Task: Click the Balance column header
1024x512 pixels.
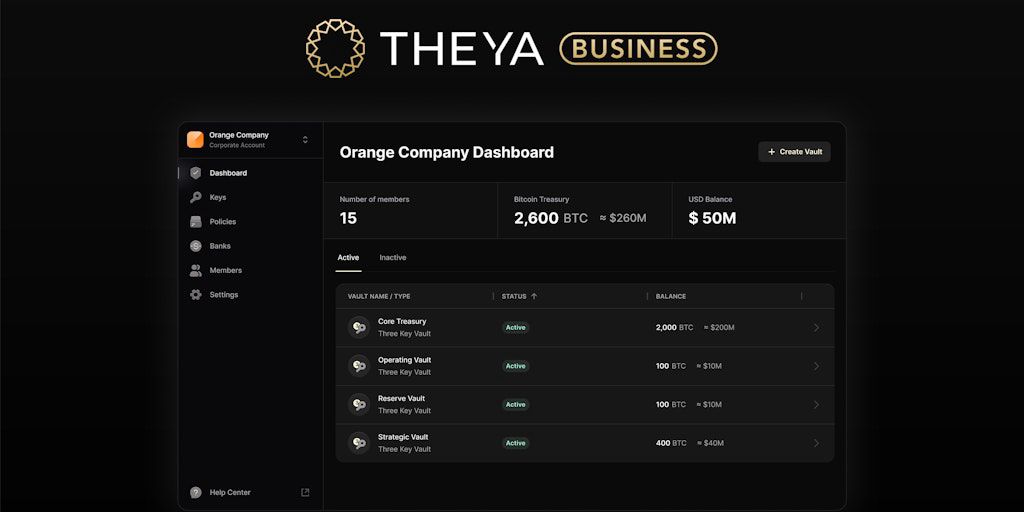Action: pos(671,296)
